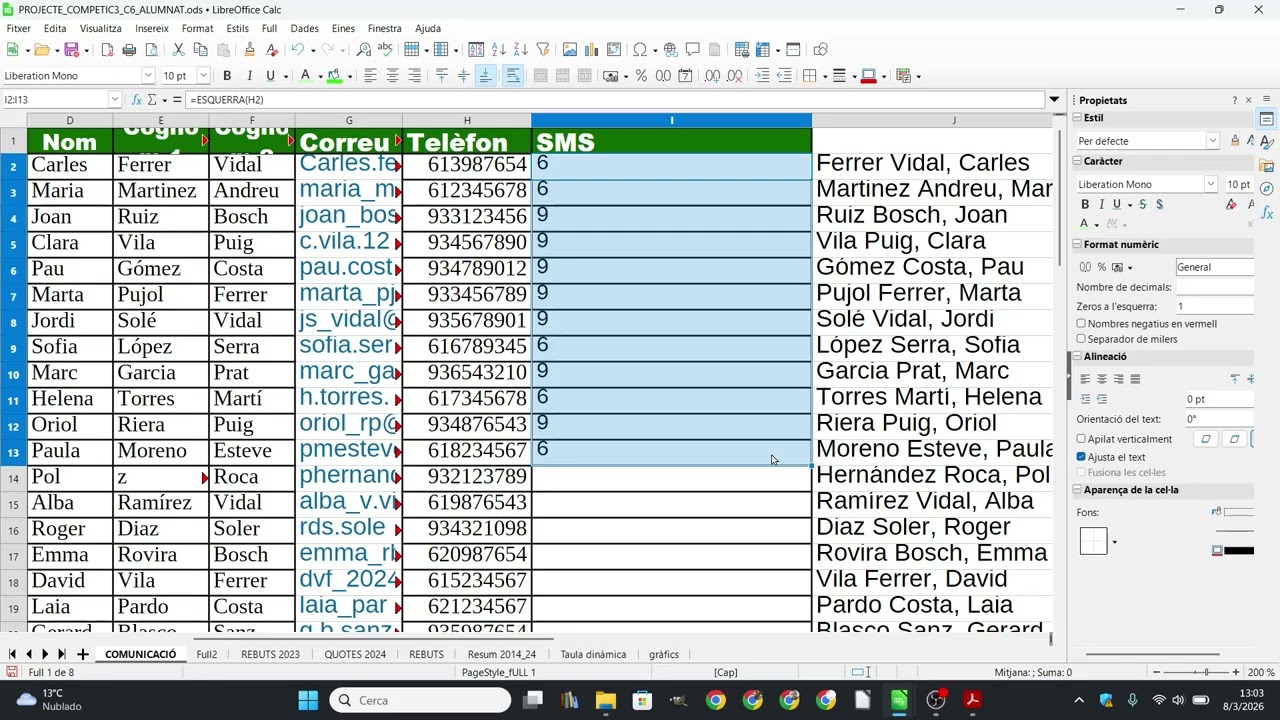Open Per defecte style dropdown

click(1212, 141)
